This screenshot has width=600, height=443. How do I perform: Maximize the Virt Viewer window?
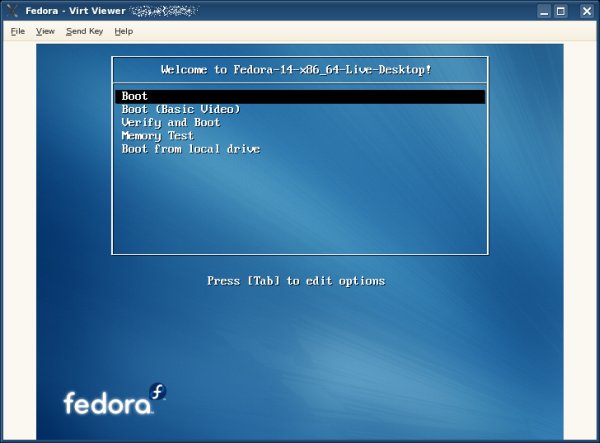[561, 11]
